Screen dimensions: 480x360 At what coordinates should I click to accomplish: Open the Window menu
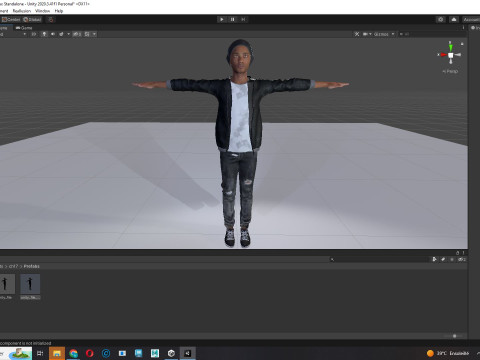point(42,11)
